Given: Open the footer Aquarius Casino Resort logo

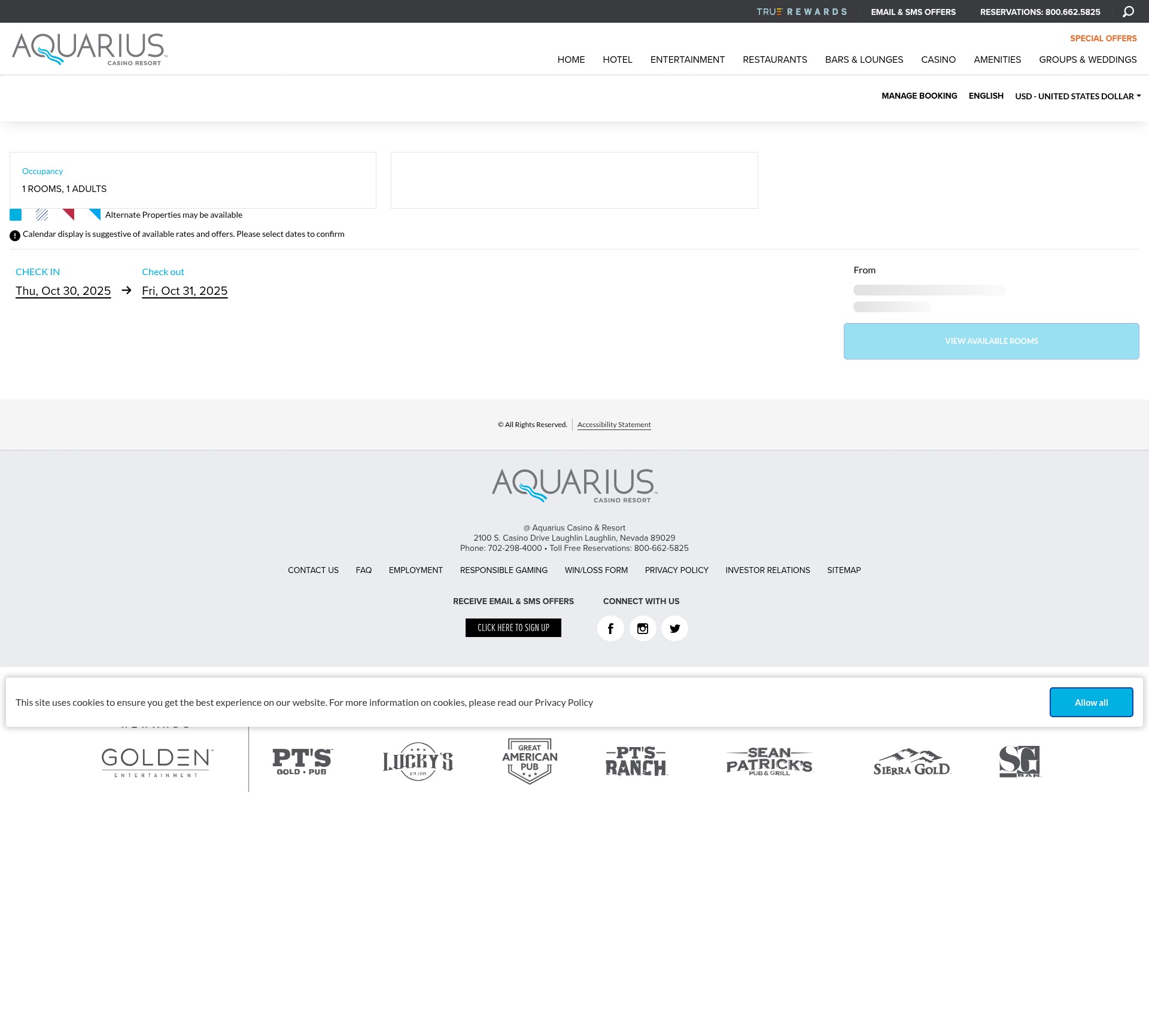Looking at the screenshot, I should (x=574, y=486).
